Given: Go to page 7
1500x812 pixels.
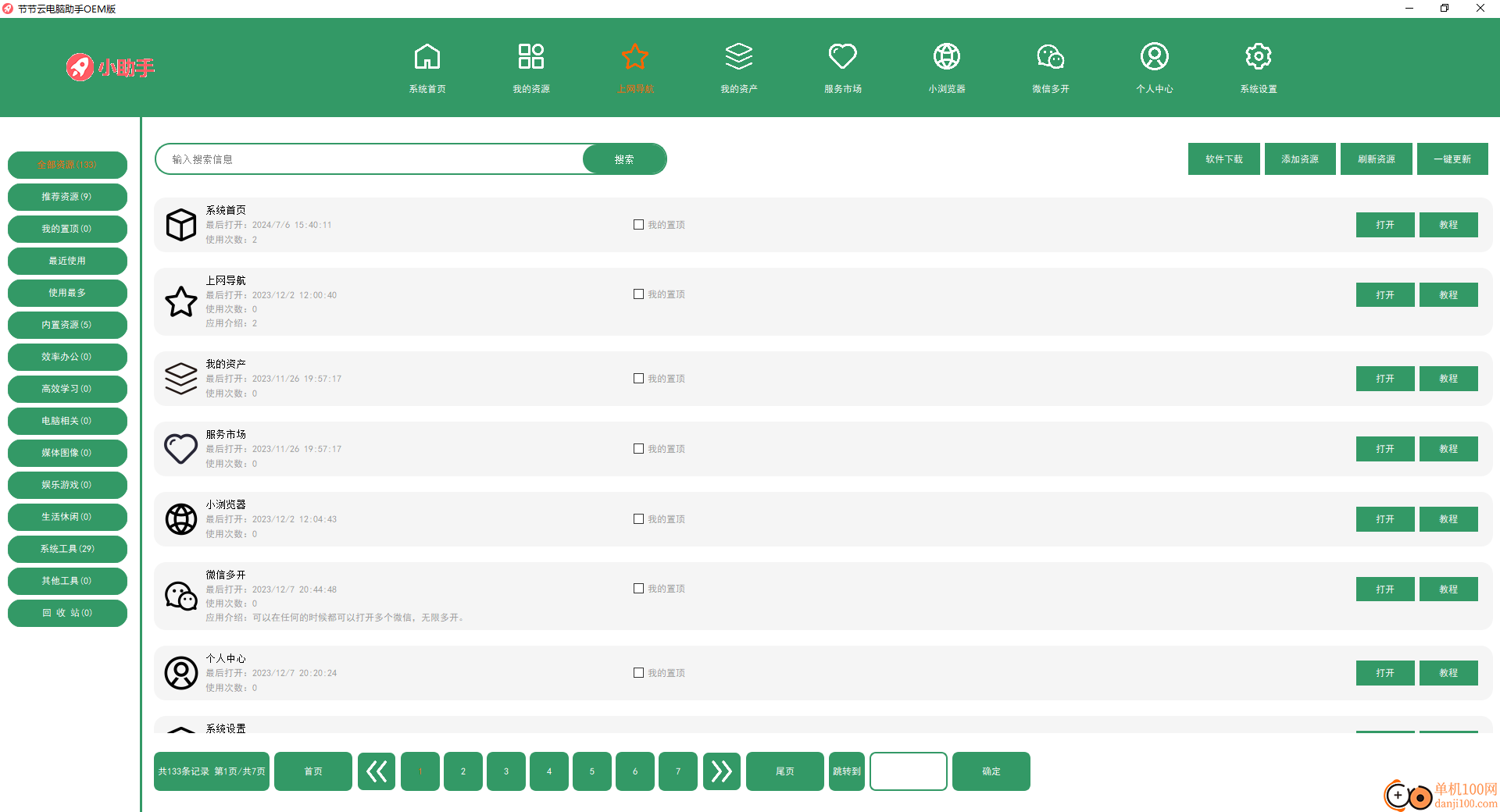Looking at the screenshot, I should [x=678, y=771].
